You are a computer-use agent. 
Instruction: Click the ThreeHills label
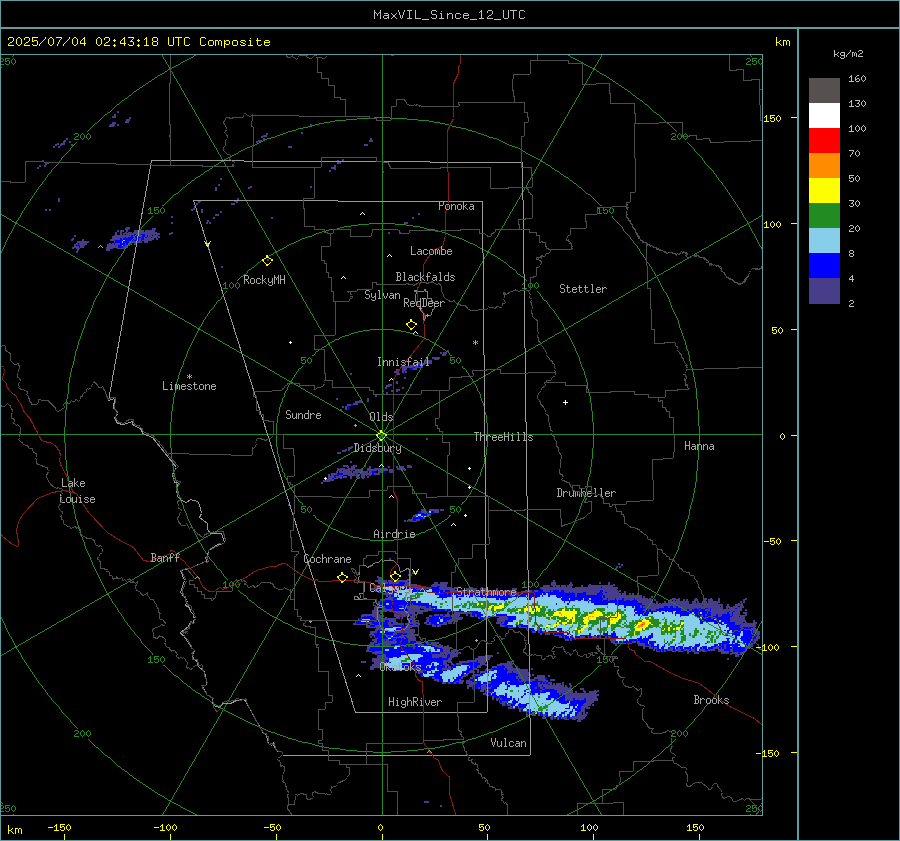pyautogui.click(x=503, y=437)
